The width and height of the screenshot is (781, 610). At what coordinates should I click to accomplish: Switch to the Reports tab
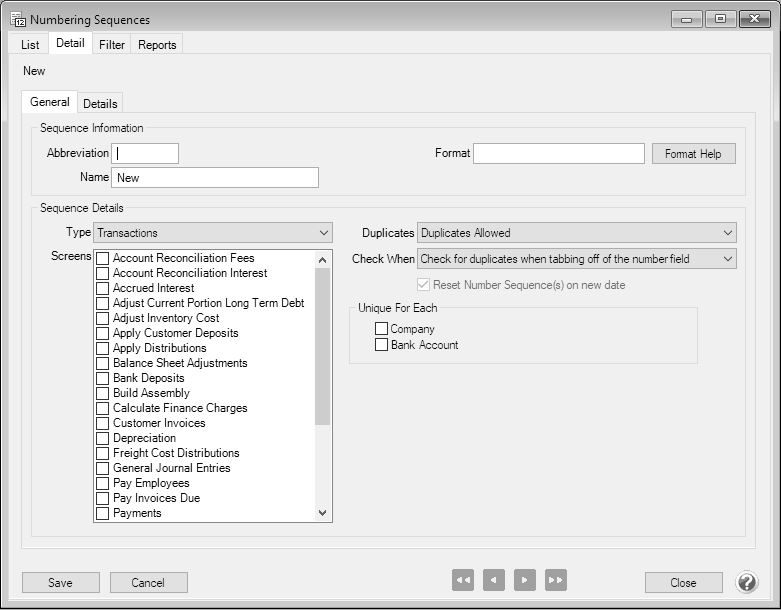157,45
